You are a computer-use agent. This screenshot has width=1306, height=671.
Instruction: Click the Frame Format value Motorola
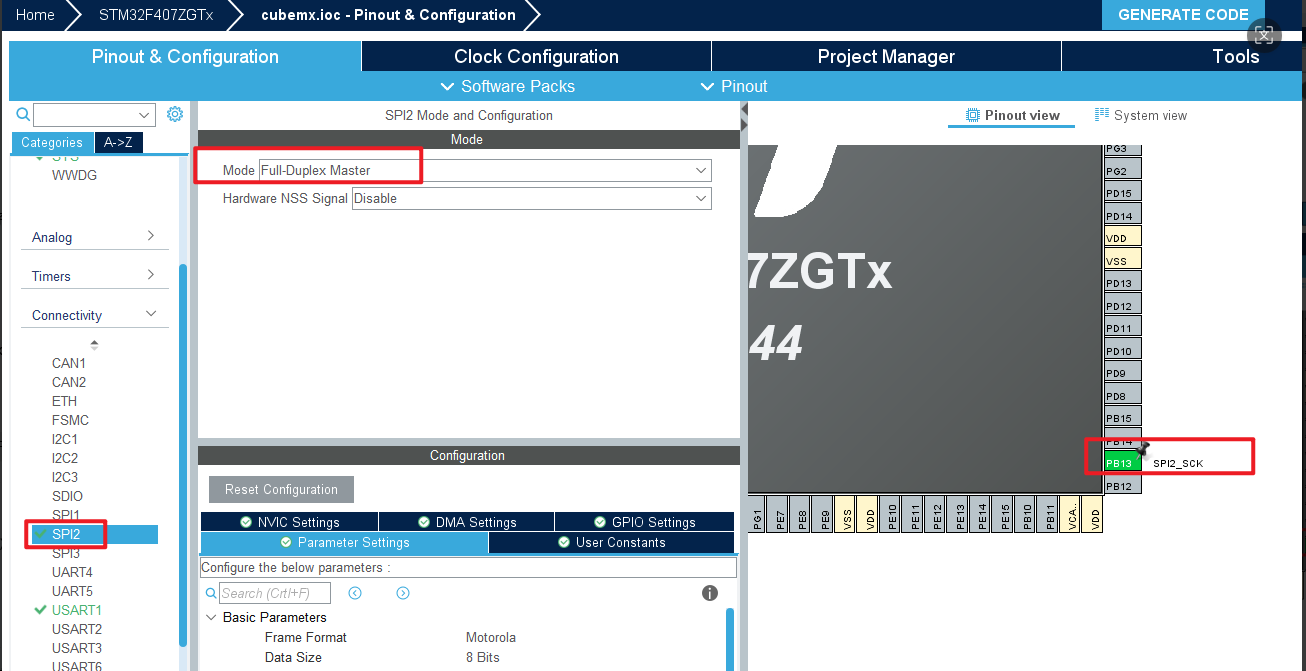click(x=491, y=637)
